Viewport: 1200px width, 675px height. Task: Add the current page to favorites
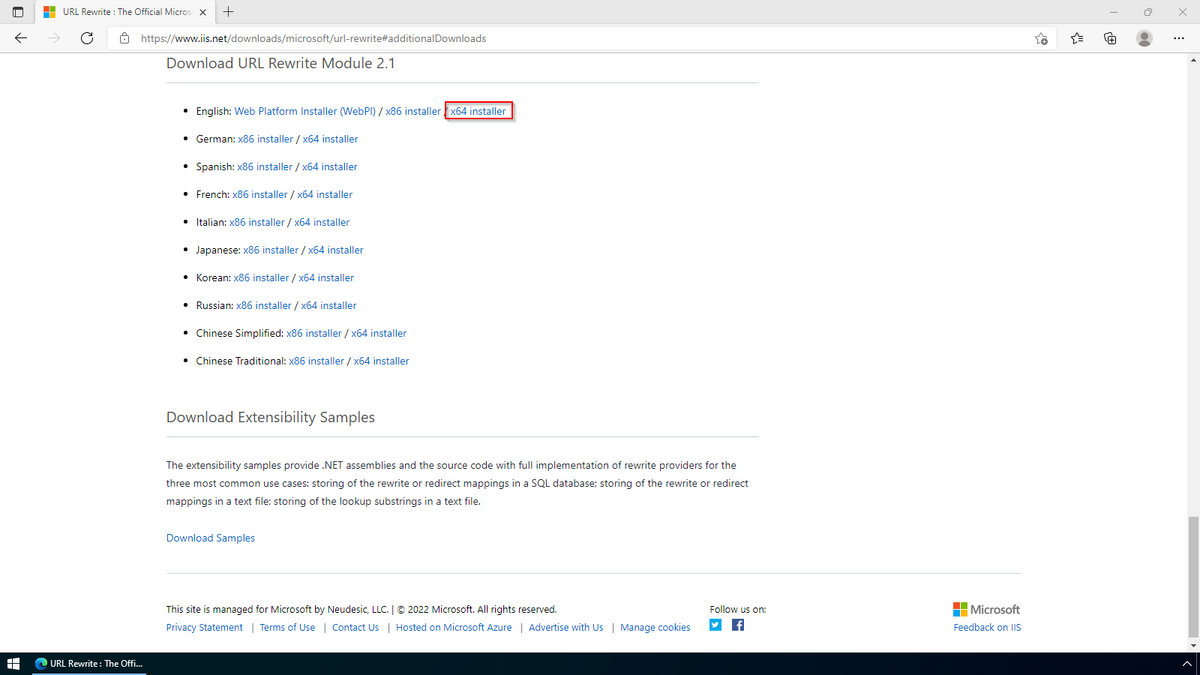click(x=1040, y=38)
